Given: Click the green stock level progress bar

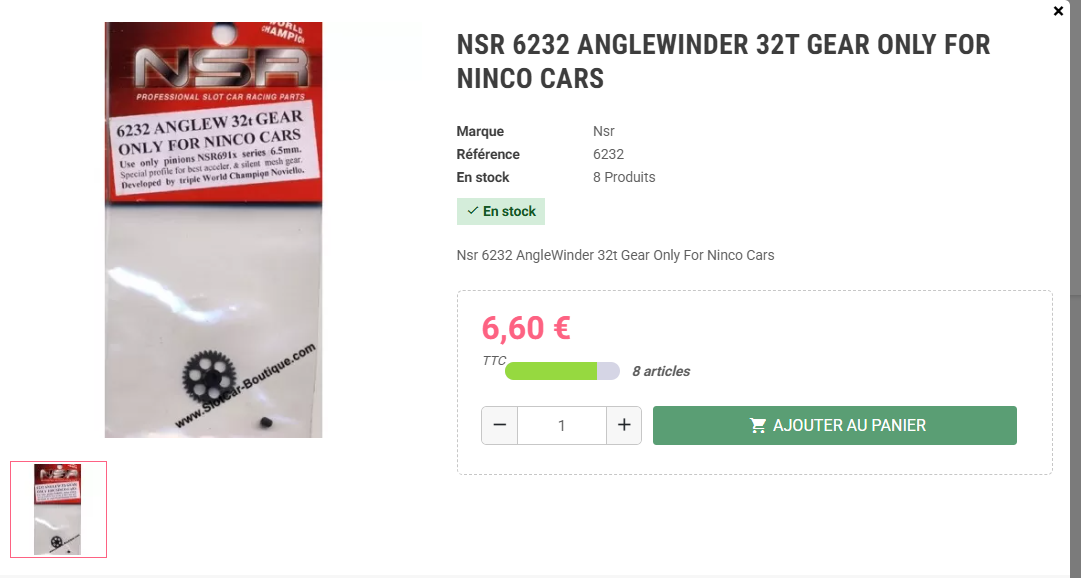Looking at the screenshot, I should (562, 371).
